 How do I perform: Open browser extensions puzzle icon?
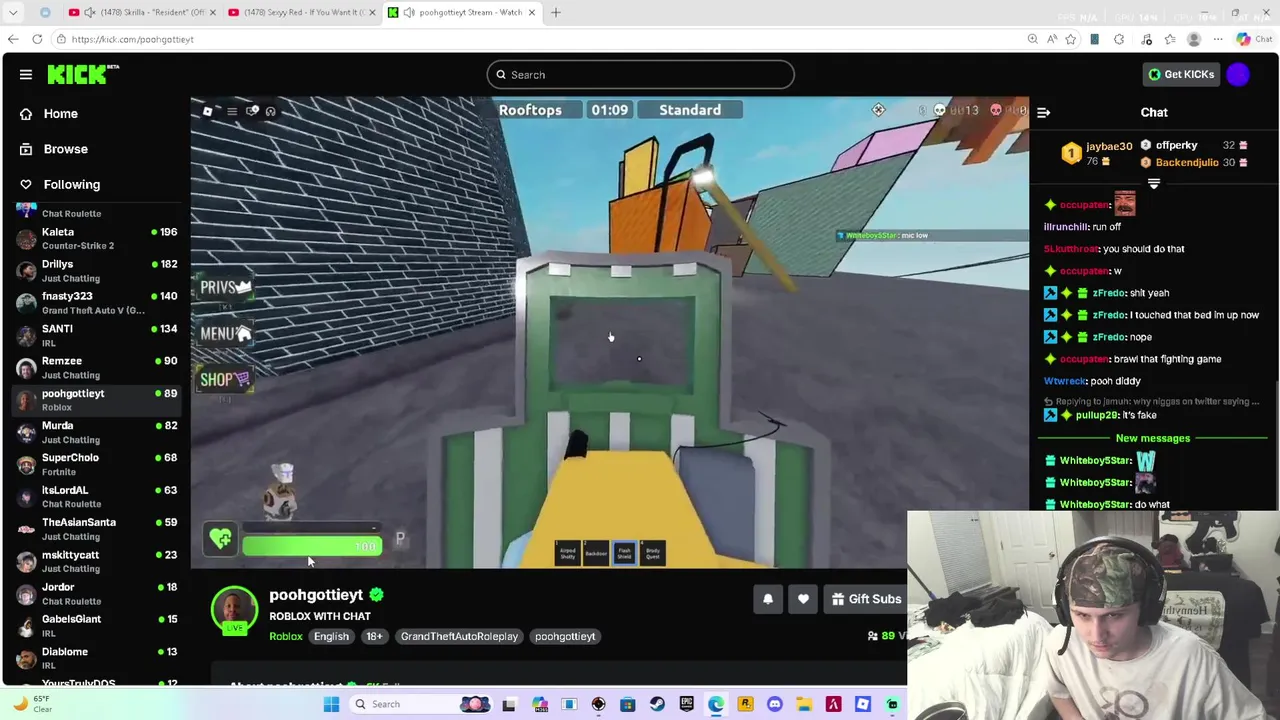click(1119, 39)
